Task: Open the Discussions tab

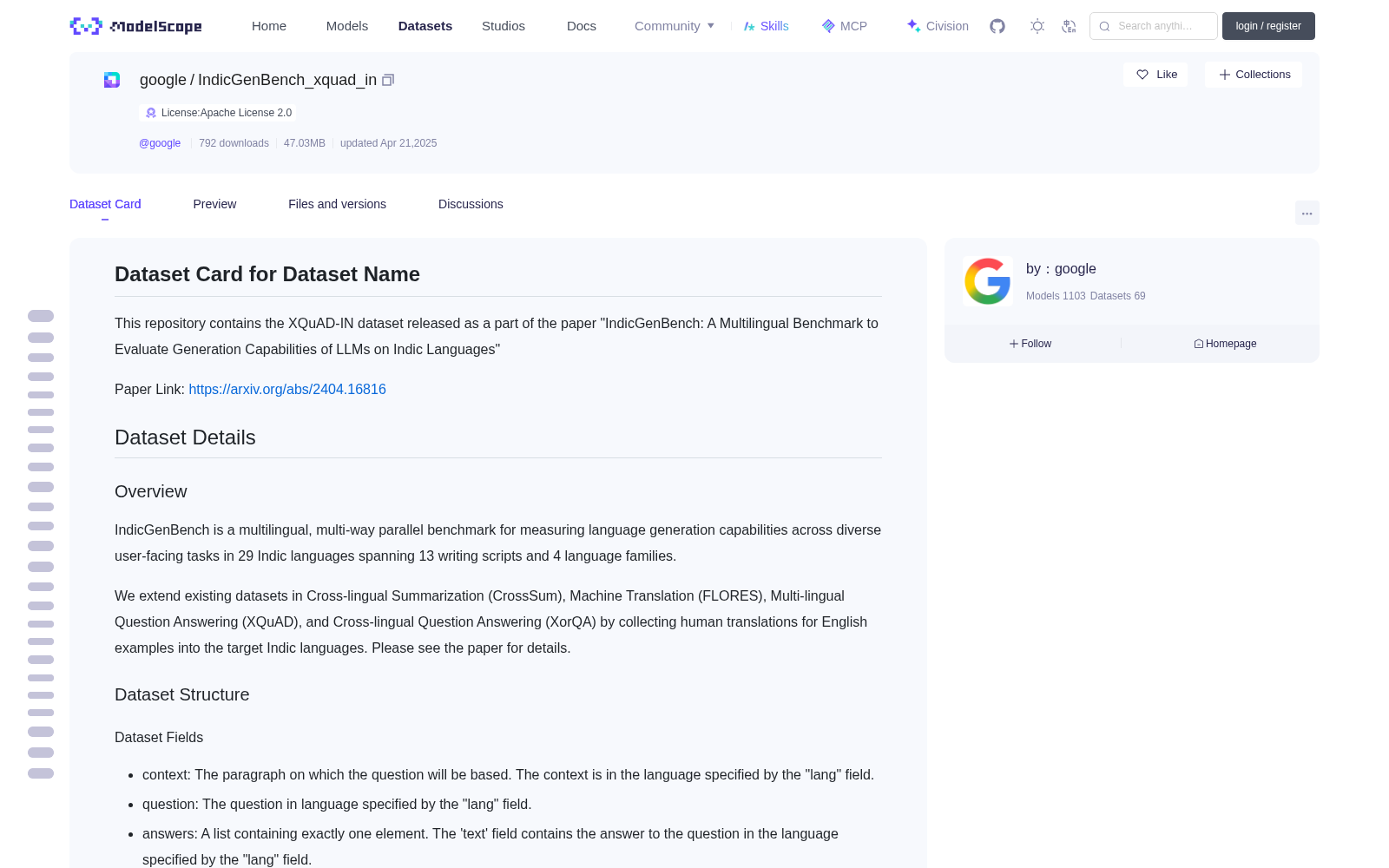Action: click(x=471, y=204)
